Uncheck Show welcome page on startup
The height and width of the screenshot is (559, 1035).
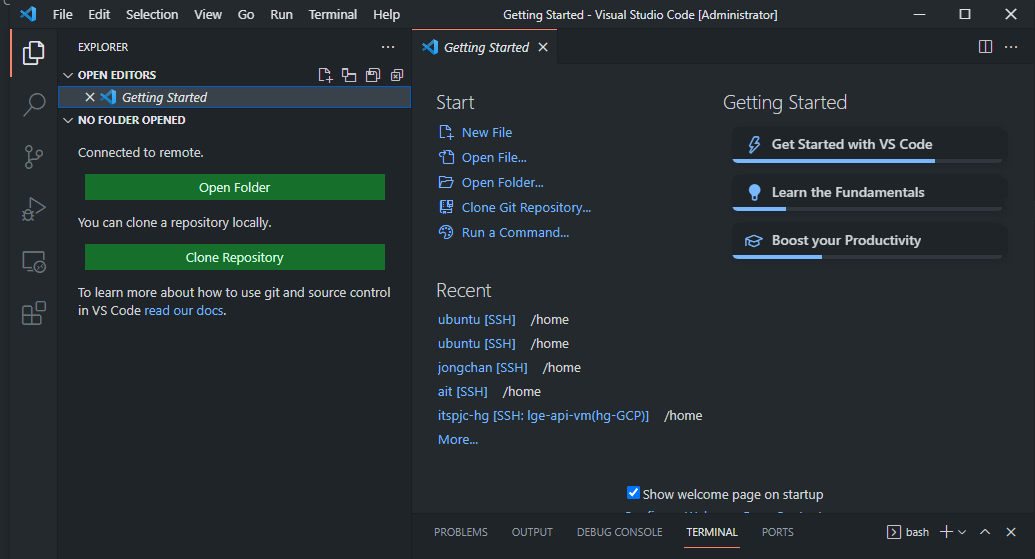click(x=633, y=493)
